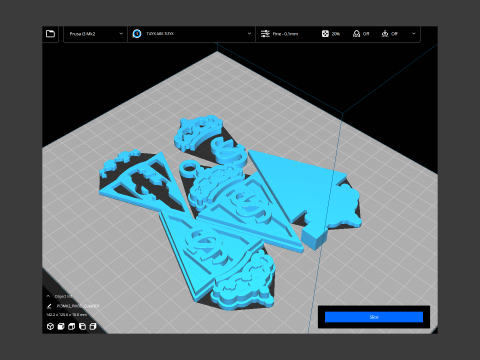Screen dimensions: 480x360
Task: Click the extruder 1 material circle icon
Action: [x=137, y=34]
